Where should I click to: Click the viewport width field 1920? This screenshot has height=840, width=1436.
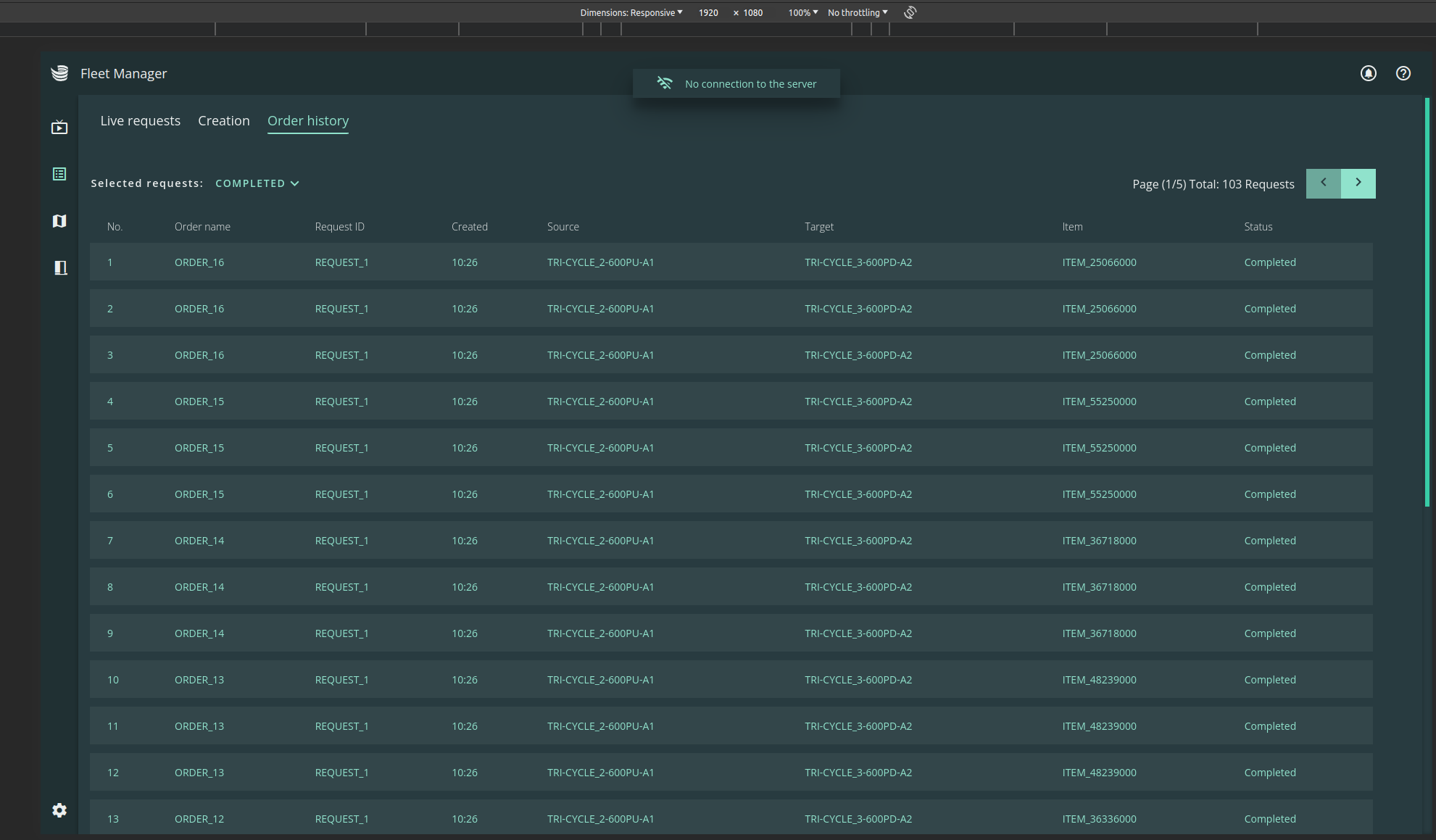pos(708,12)
